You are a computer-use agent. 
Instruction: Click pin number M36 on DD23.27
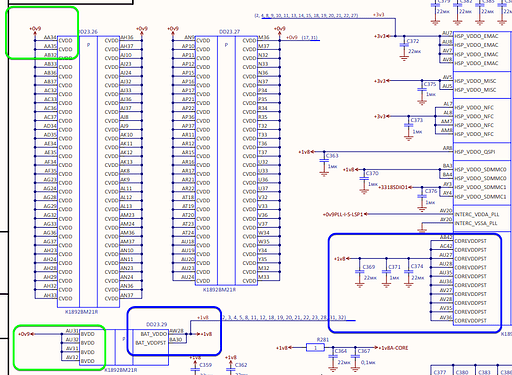click(264, 37)
